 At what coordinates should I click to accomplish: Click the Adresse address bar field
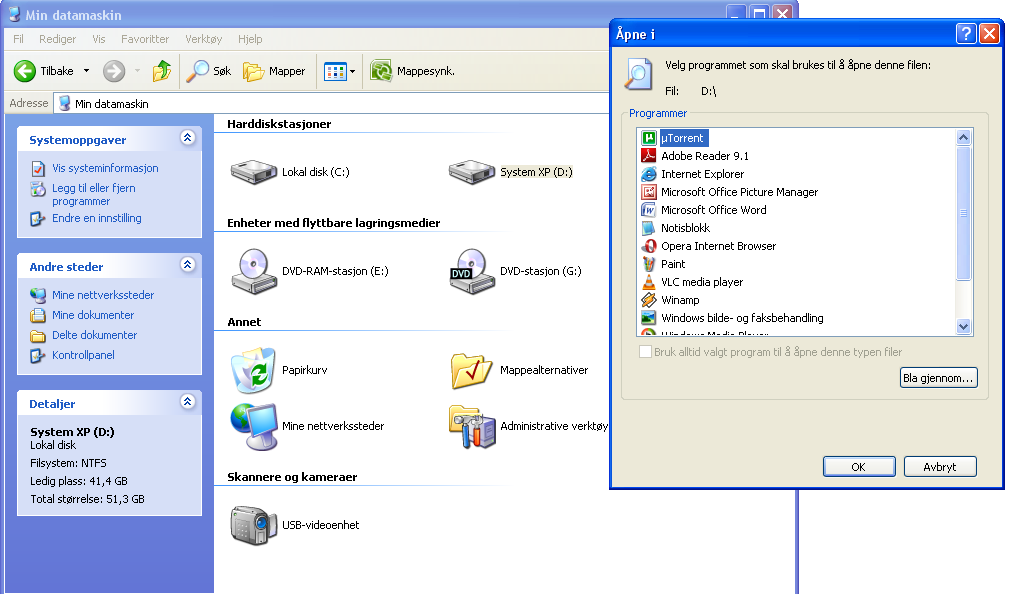coord(330,103)
